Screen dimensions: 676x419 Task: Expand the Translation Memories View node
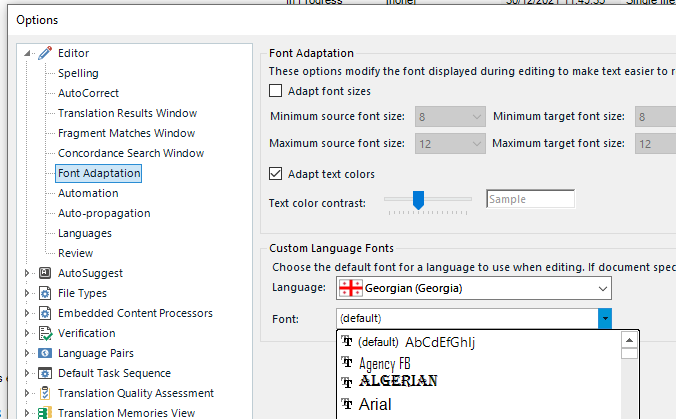(x=27, y=413)
